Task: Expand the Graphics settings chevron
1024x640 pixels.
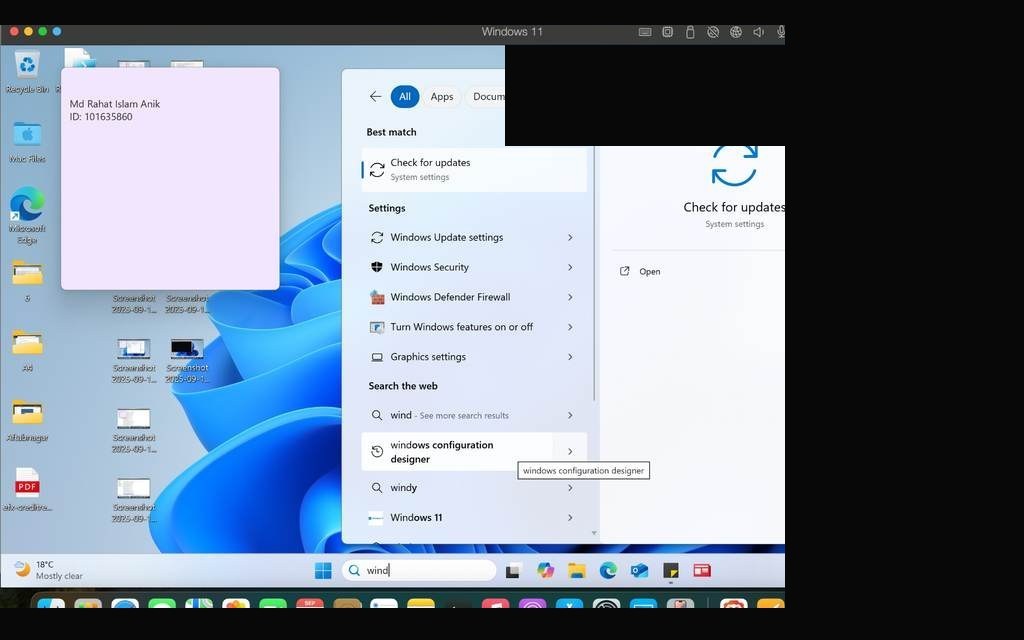Action: 570,357
